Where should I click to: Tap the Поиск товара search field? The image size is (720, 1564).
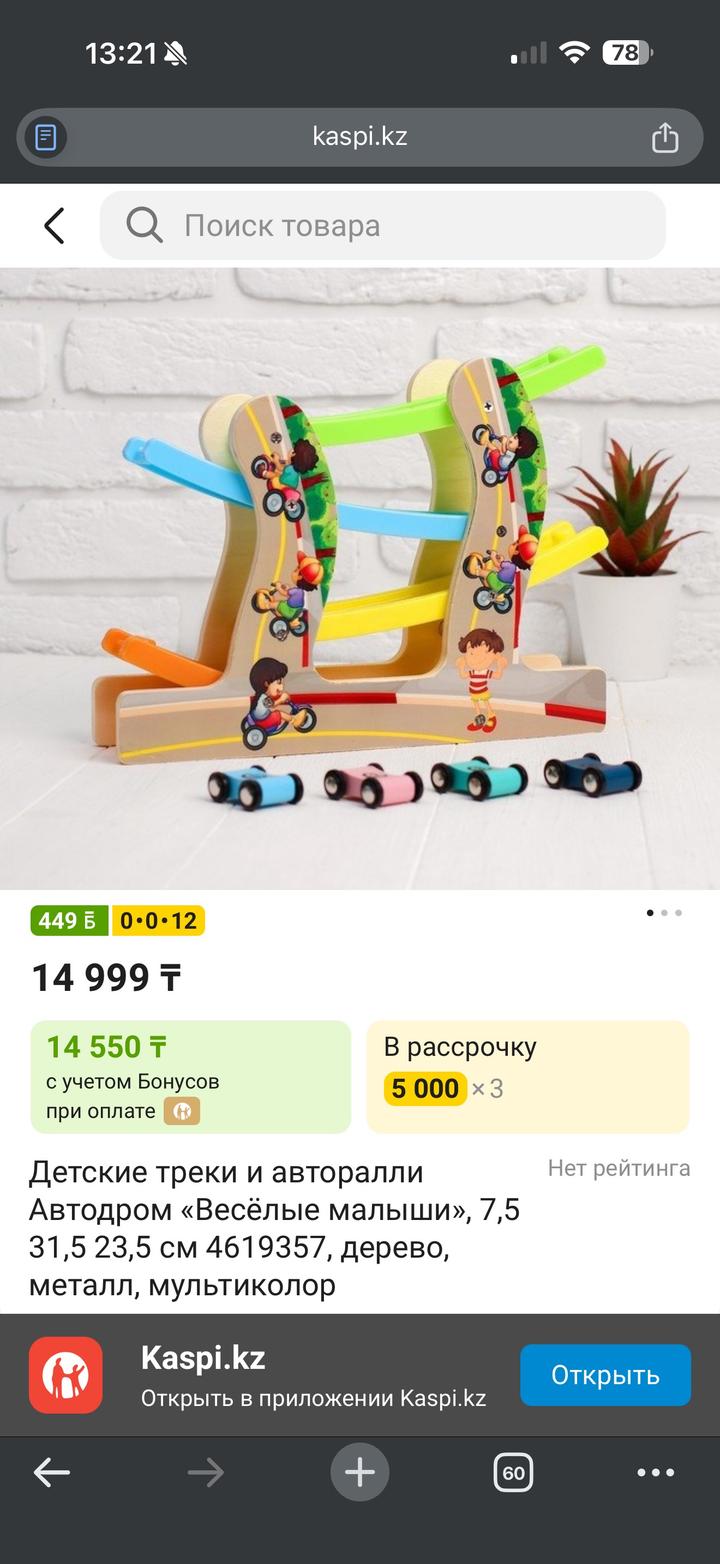tap(383, 226)
